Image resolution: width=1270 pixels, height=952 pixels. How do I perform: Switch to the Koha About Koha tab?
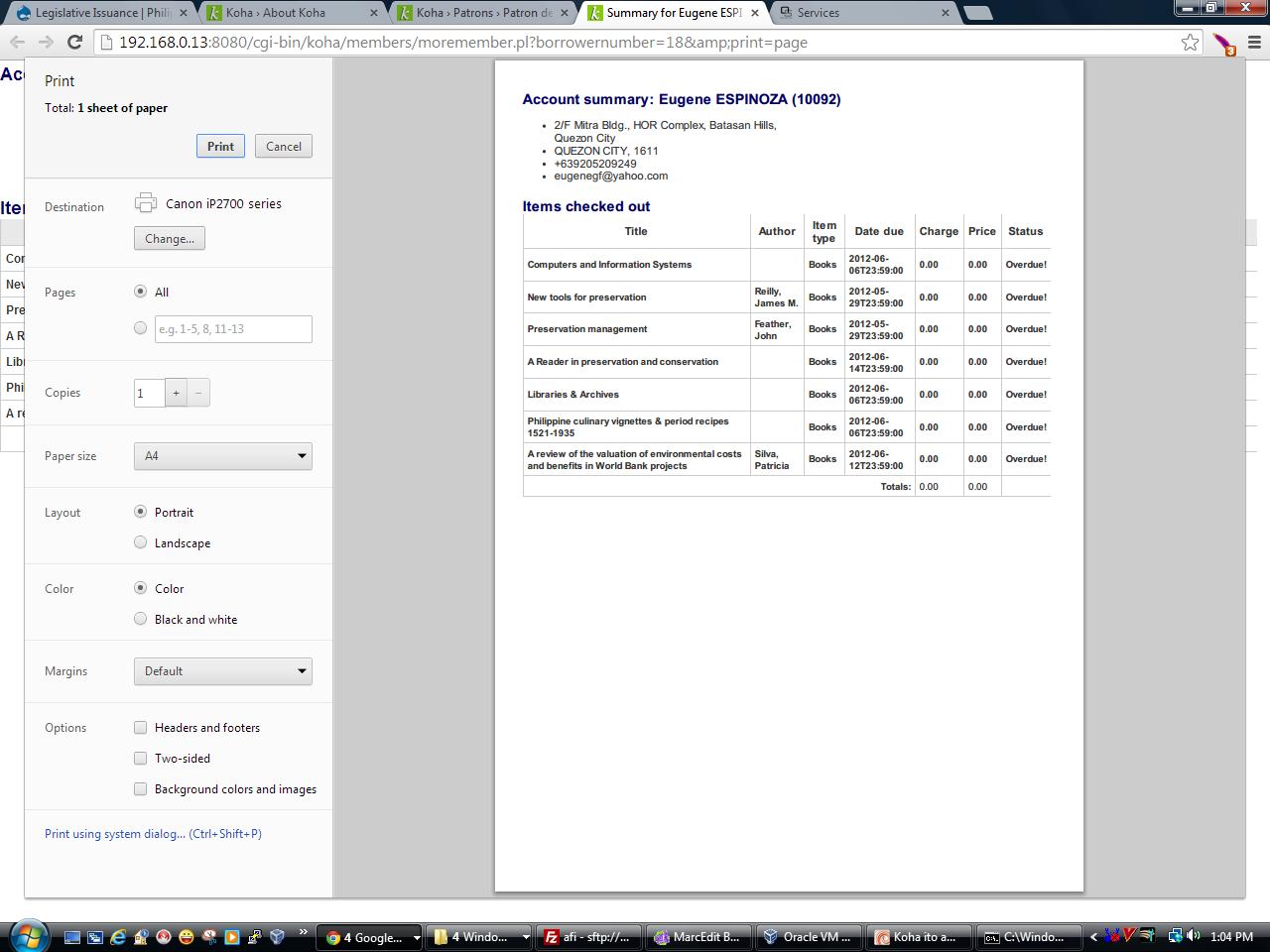coord(288,13)
